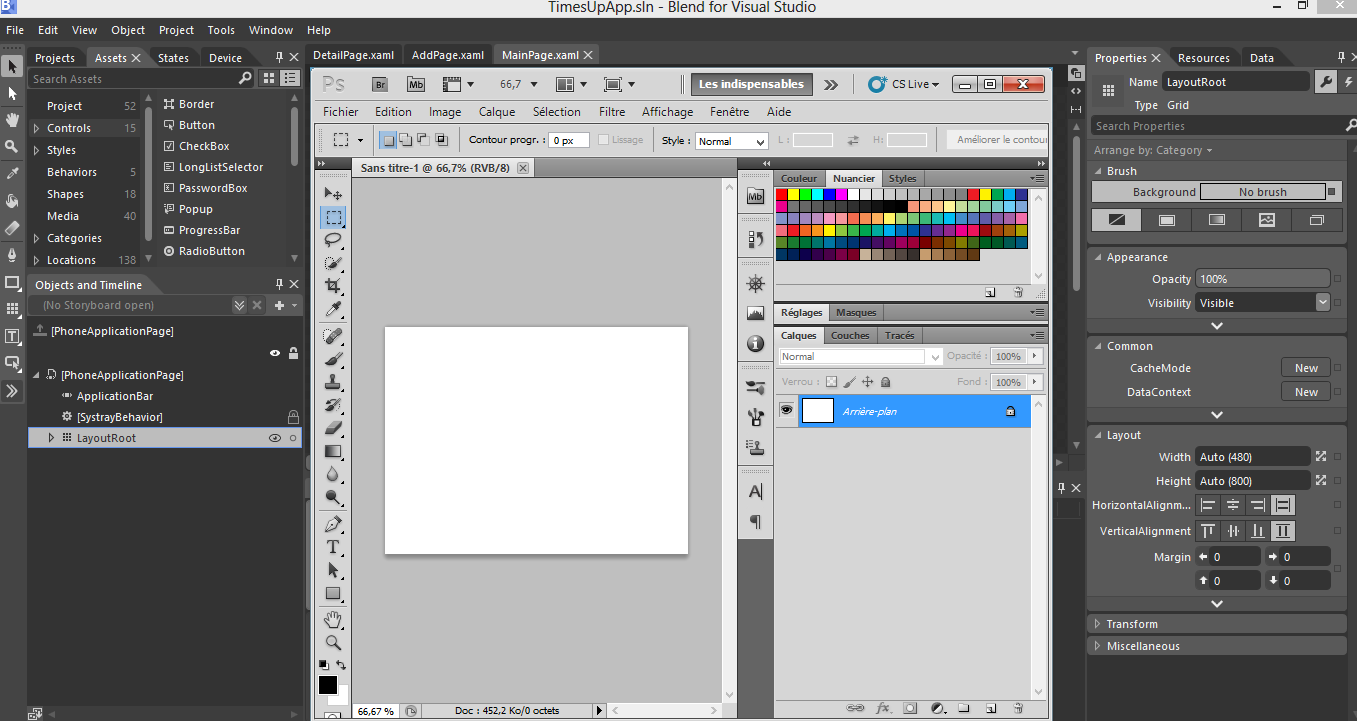This screenshot has width=1357, height=721.
Task: Switch to the DetailPage.xaml tab
Action: point(354,55)
